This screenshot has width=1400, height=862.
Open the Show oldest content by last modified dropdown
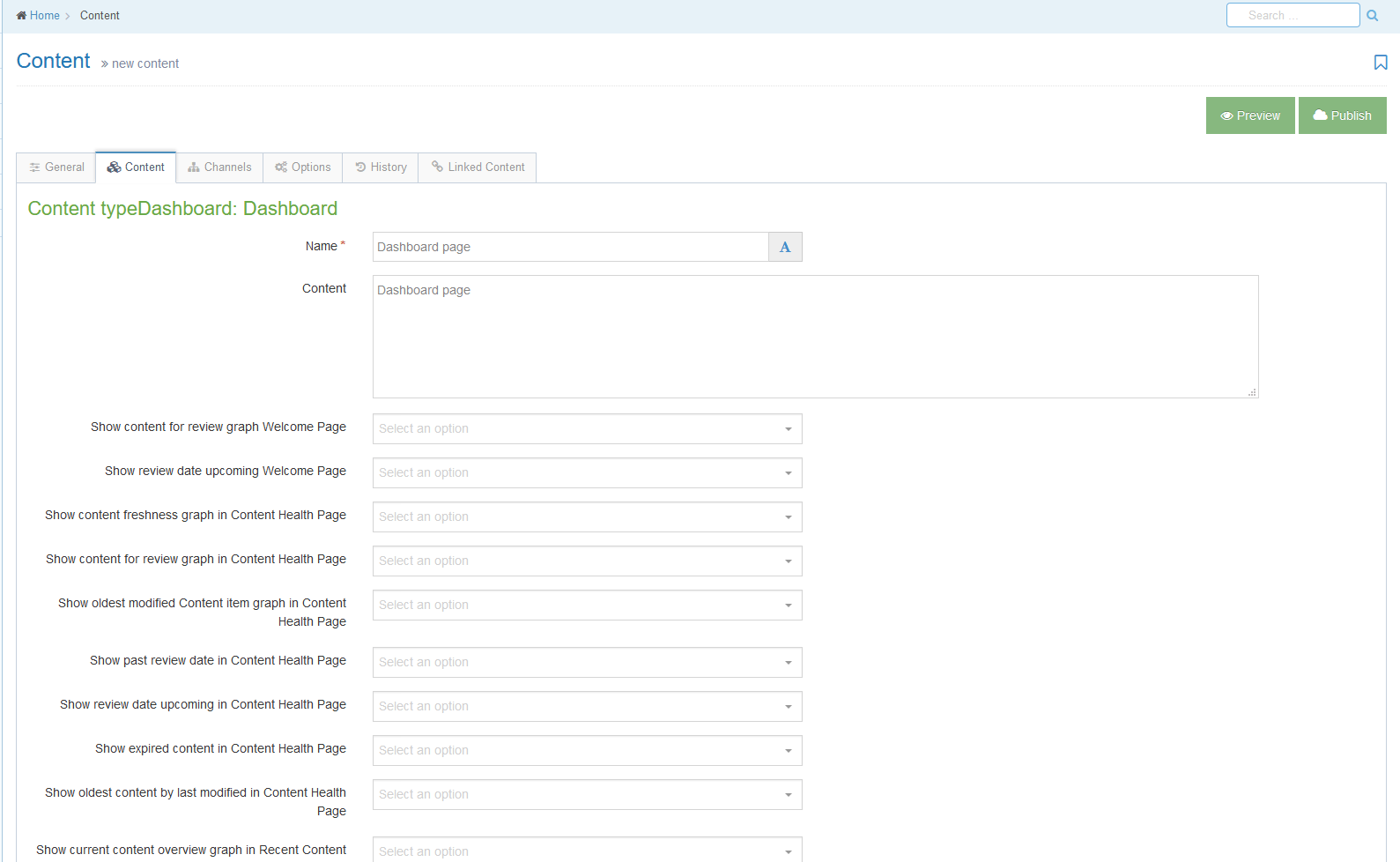tap(587, 794)
